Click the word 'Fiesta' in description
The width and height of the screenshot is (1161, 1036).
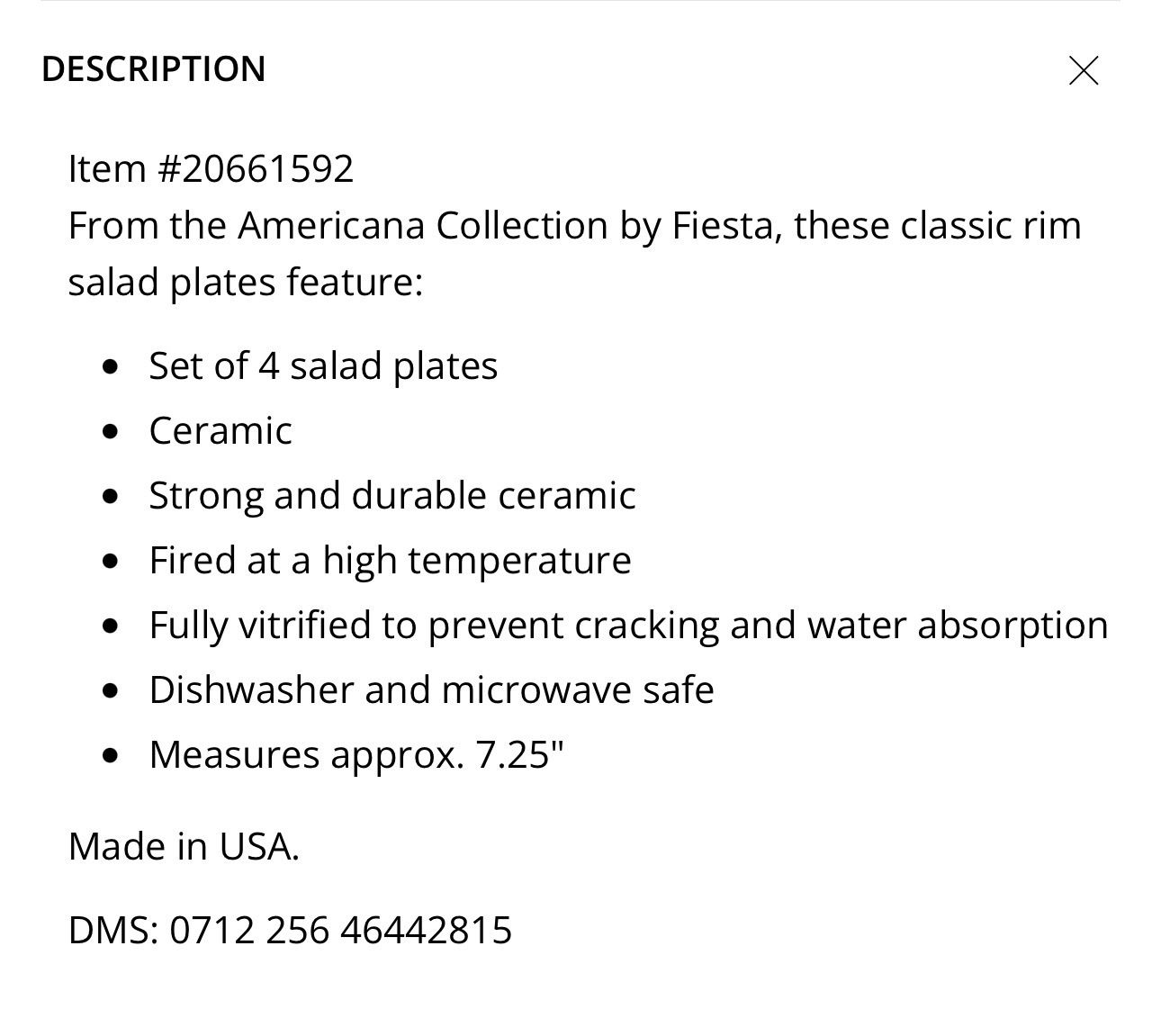[x=727, y=226]
